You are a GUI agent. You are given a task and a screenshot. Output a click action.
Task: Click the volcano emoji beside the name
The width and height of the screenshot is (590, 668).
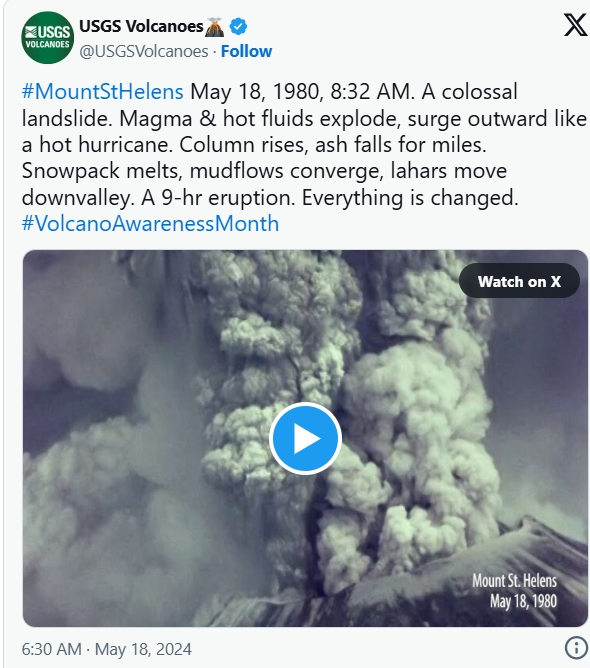pos(214,27)
